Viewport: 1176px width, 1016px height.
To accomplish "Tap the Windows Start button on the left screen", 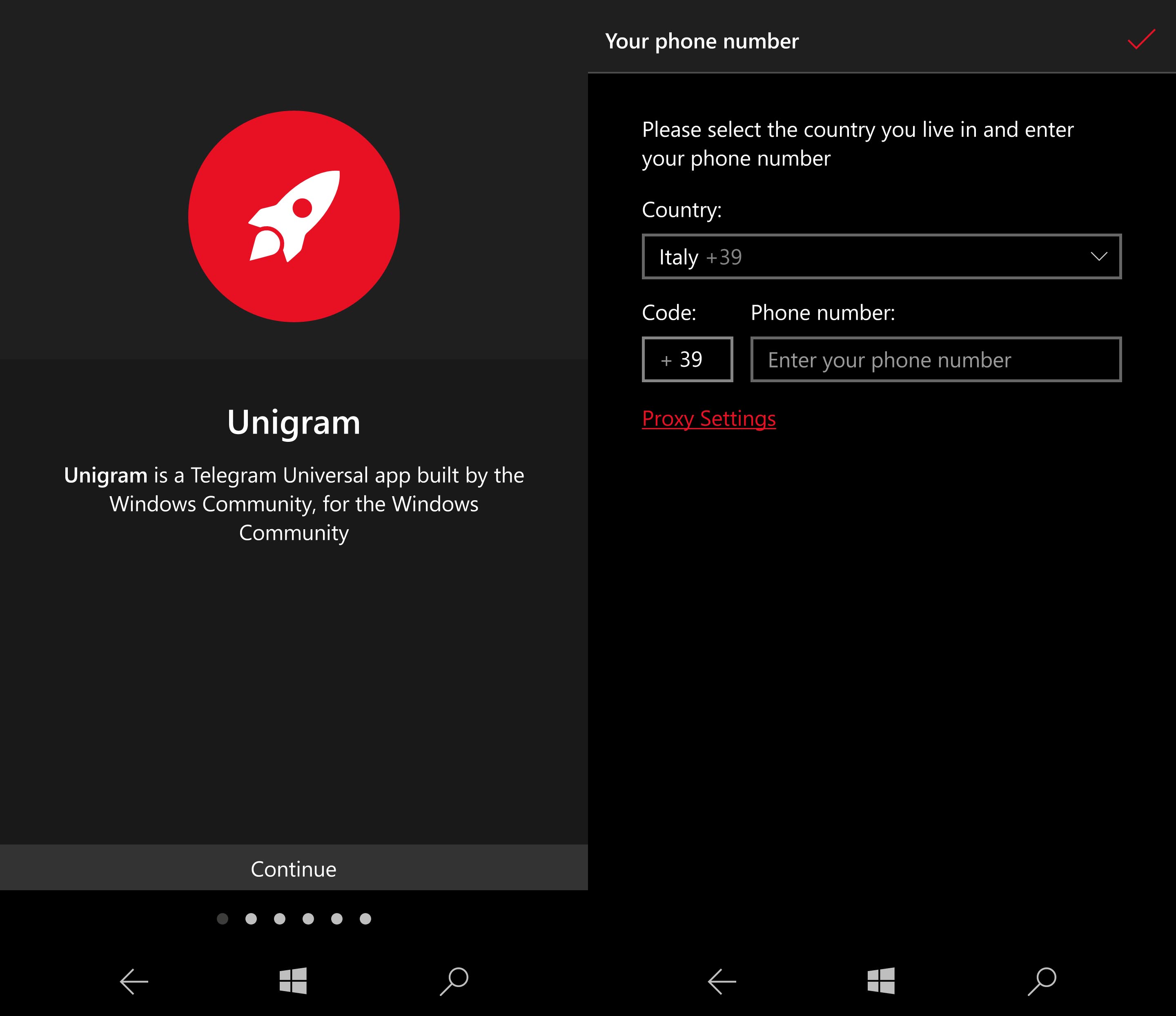I will [294, 981].
